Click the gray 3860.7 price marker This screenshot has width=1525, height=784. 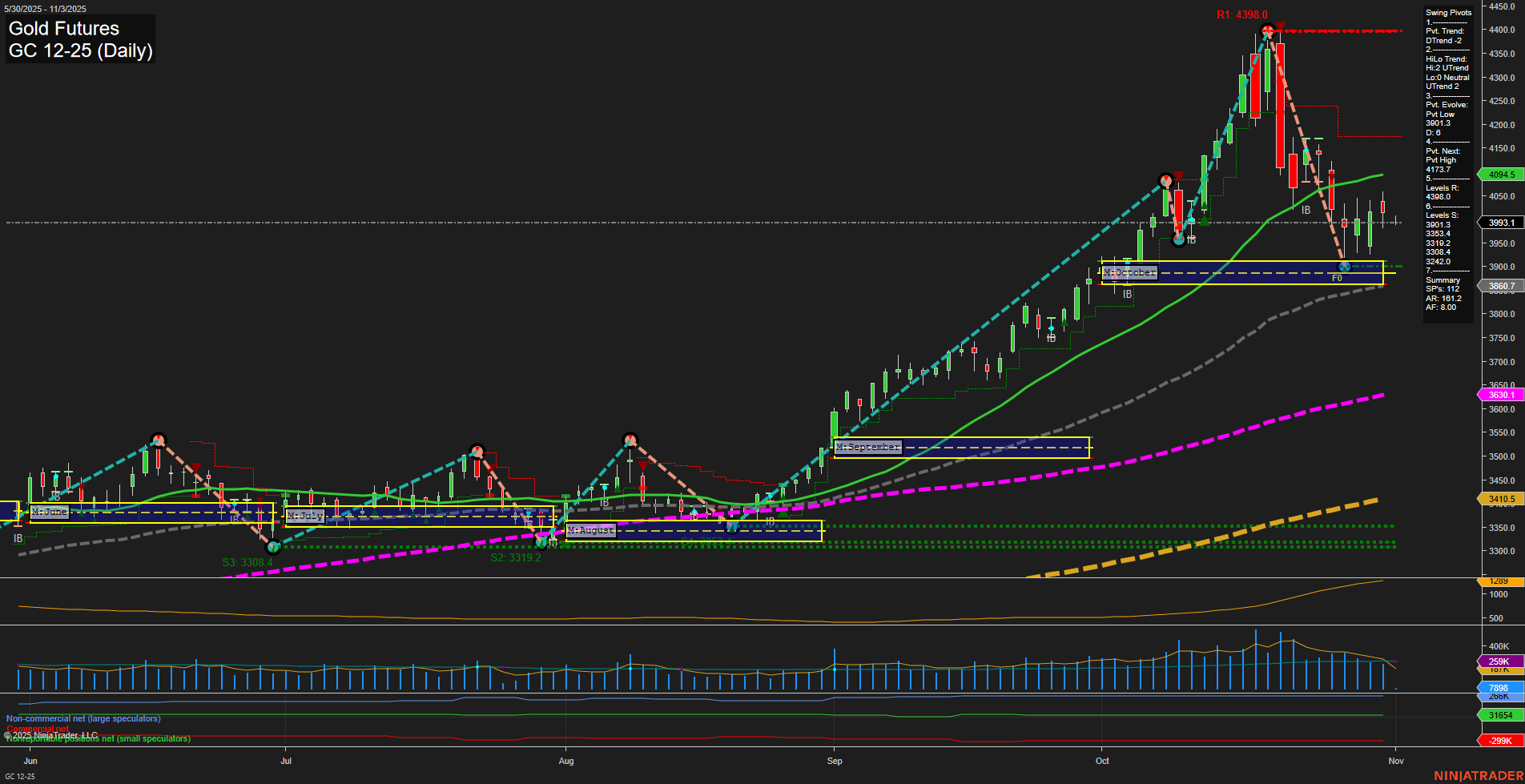(x=1501, y=285)
